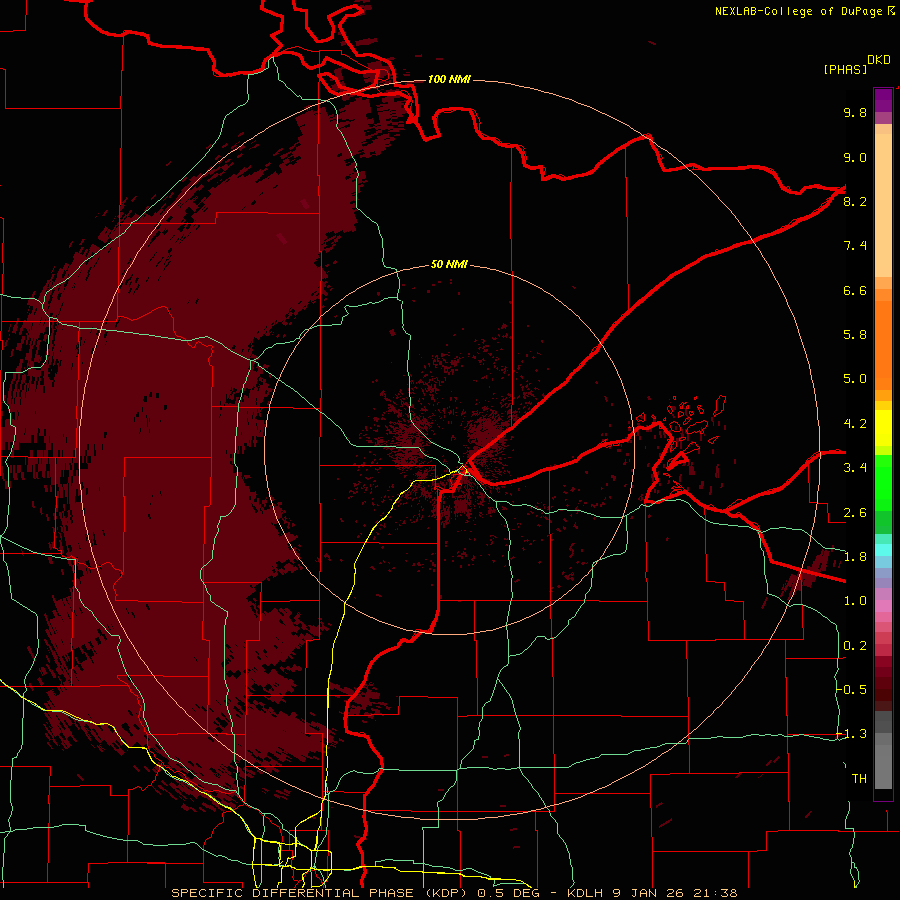Select the 1.8 scale value
The image size is (900, 900).
click(855, 557)
